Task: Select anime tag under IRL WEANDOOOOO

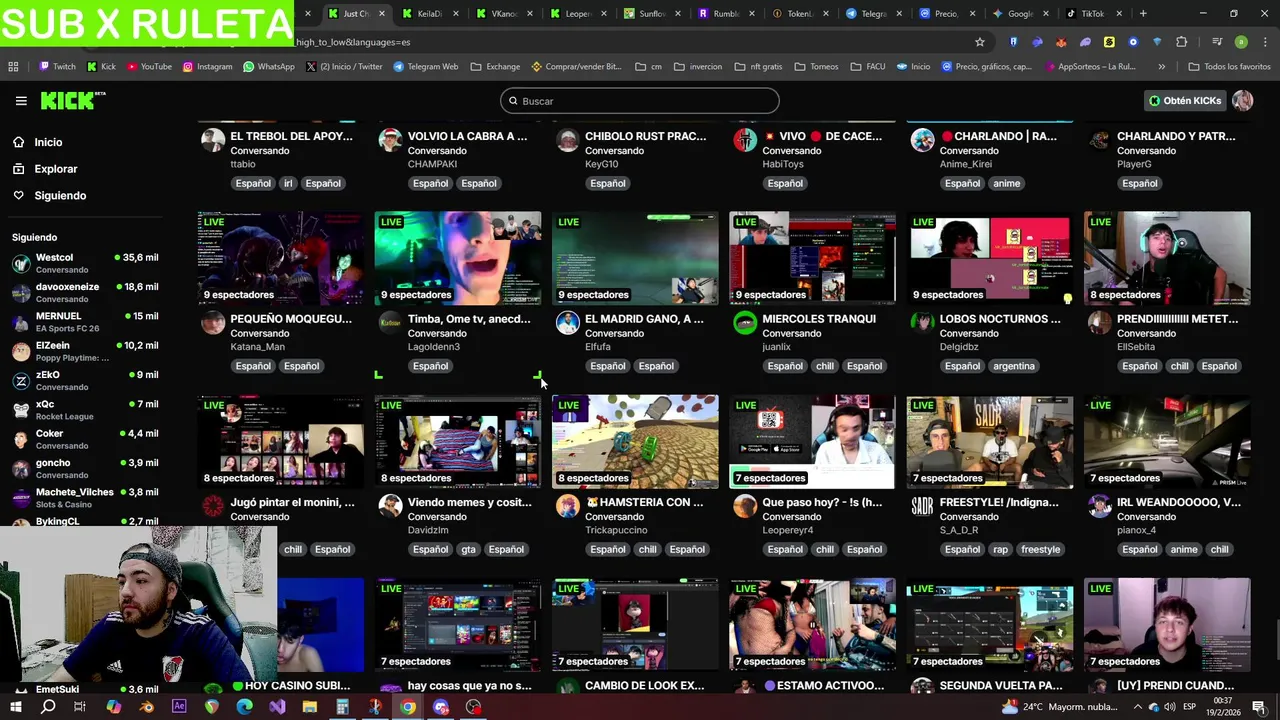Action: [x=1183, y=549]
